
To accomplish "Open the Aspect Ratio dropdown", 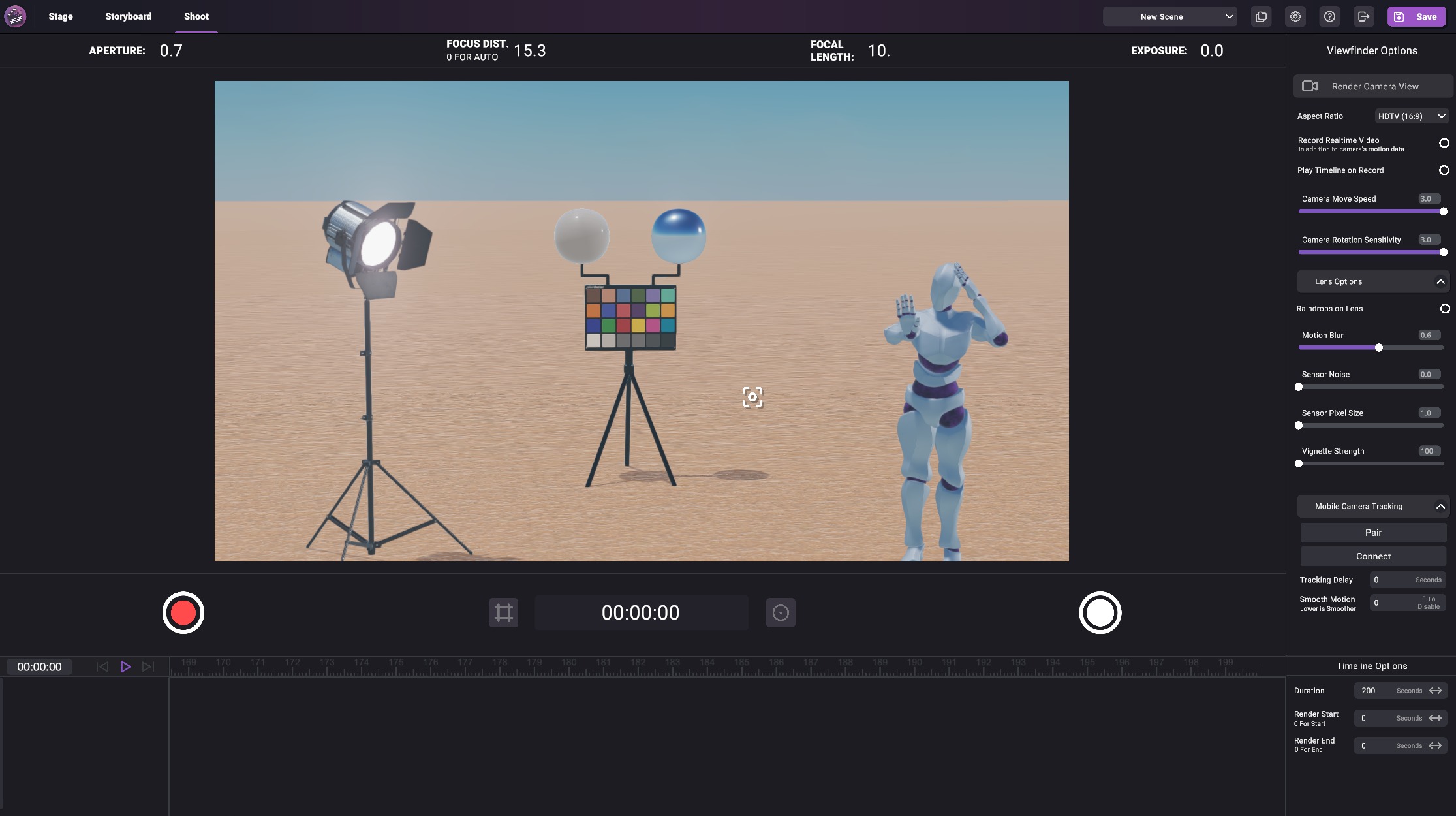I will click(x=1412, y=116).
